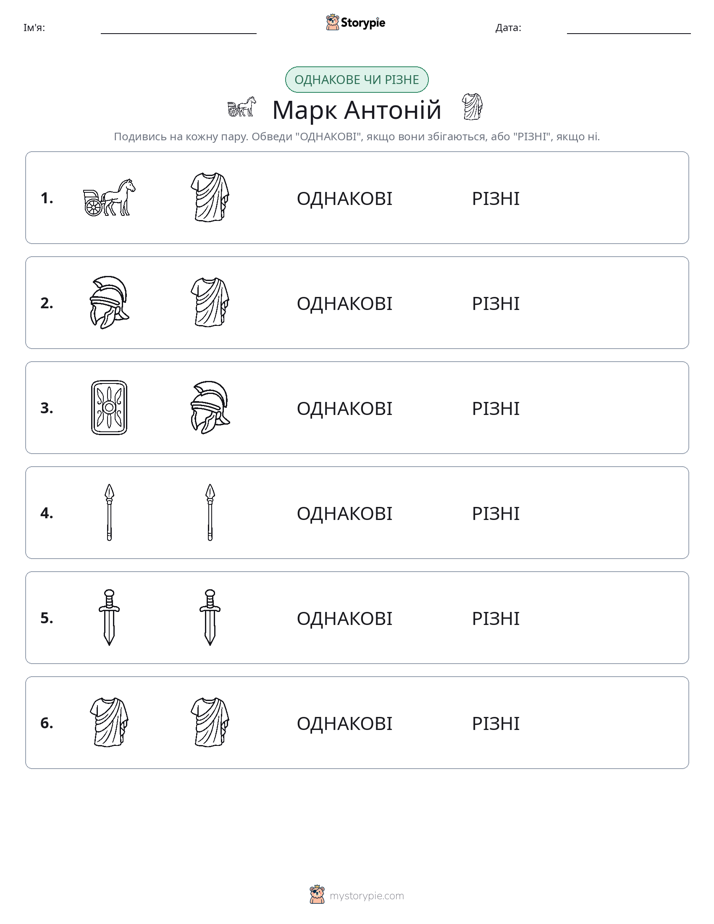Click the horse chariot icon in row 1
This screenshot has height=924, width=714.
(109, 197)
